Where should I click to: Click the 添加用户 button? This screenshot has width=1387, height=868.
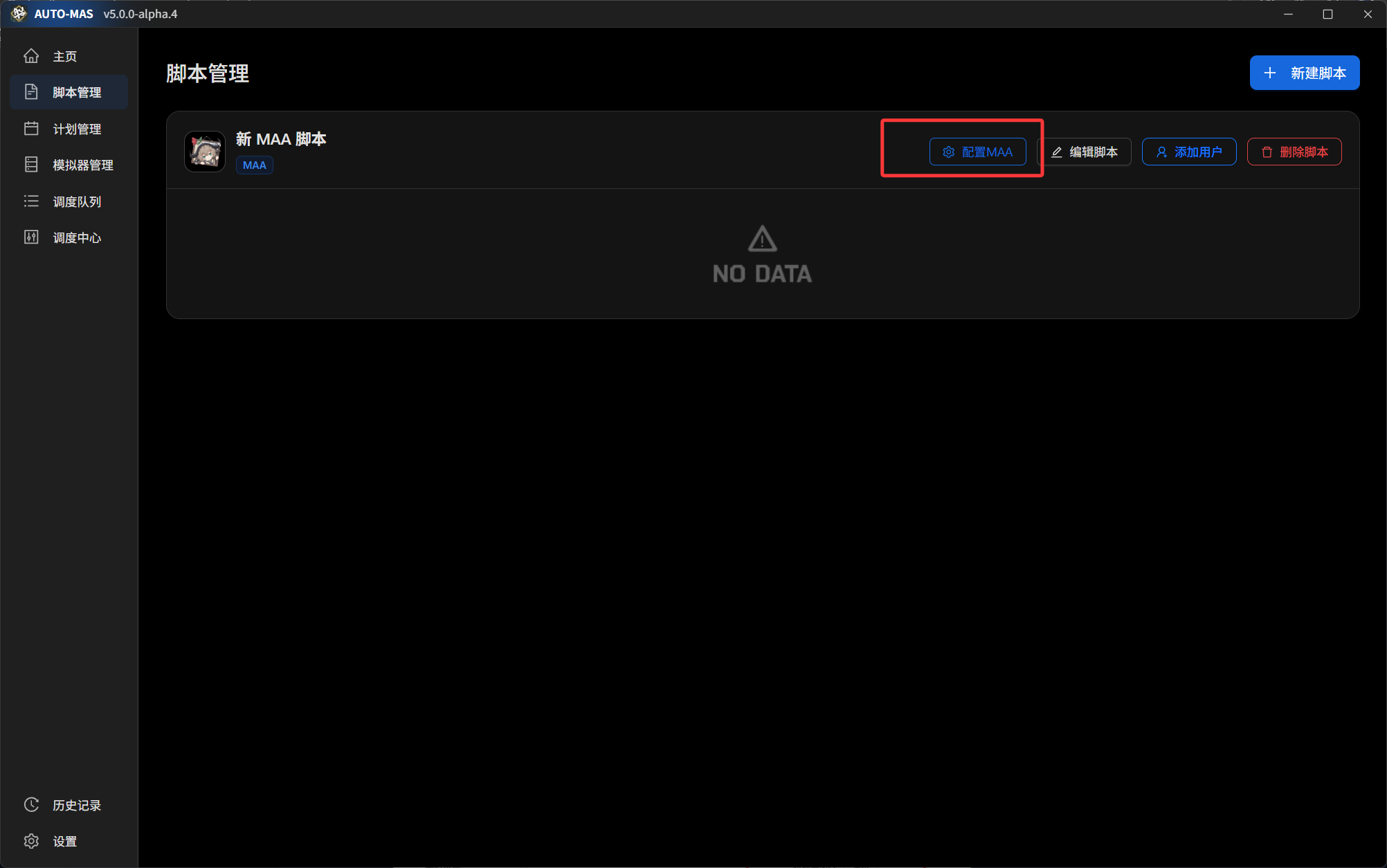point(1189,152)
